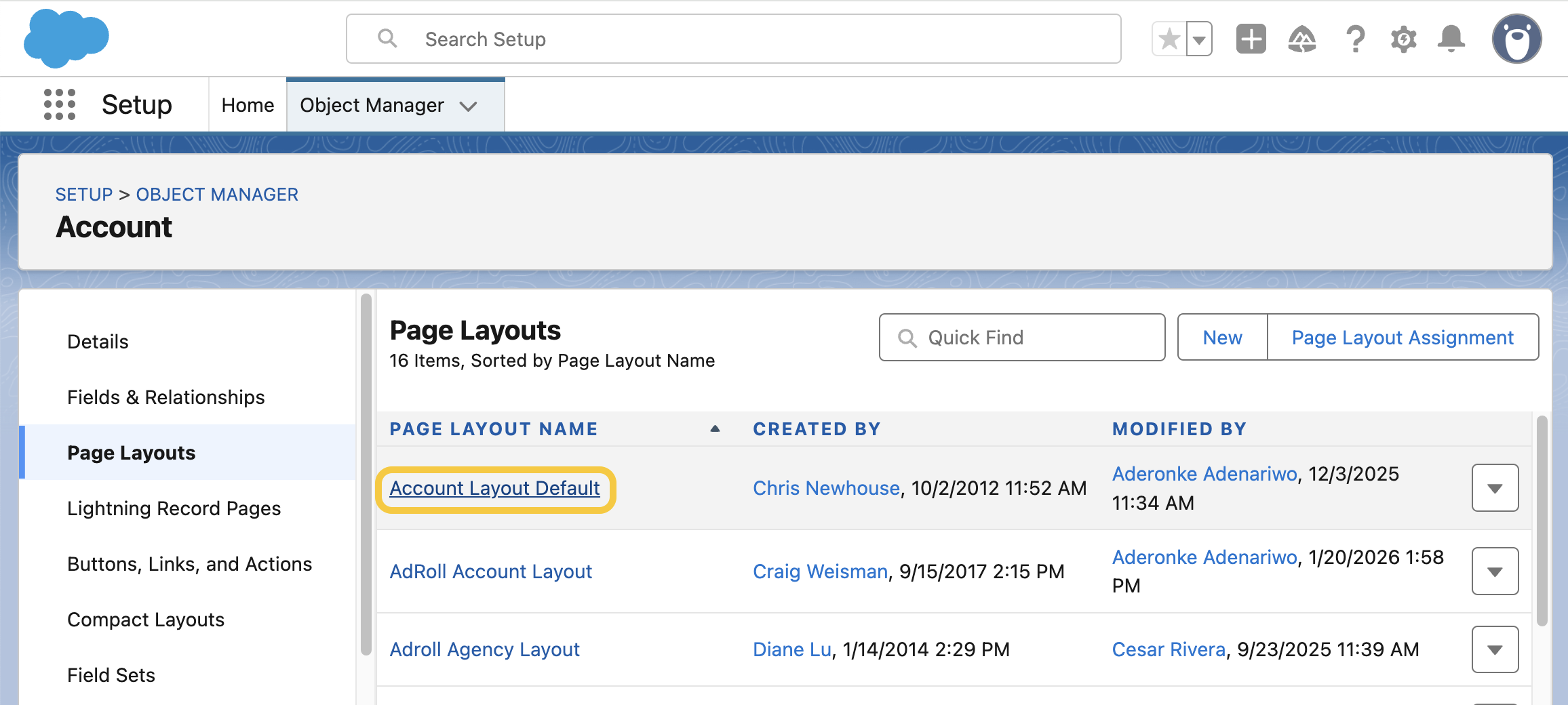The image size is (1568, 705).
Task: Open the help question mark icon
Action: tap(1354, 39)
